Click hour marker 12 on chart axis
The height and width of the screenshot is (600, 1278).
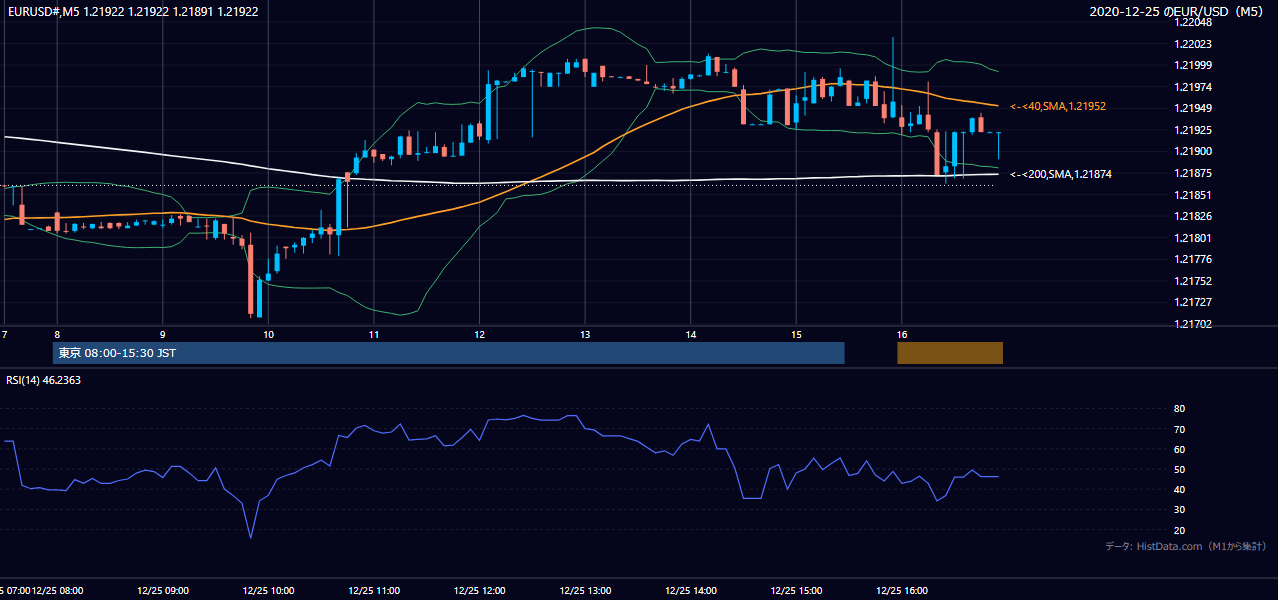click(479, 334)
